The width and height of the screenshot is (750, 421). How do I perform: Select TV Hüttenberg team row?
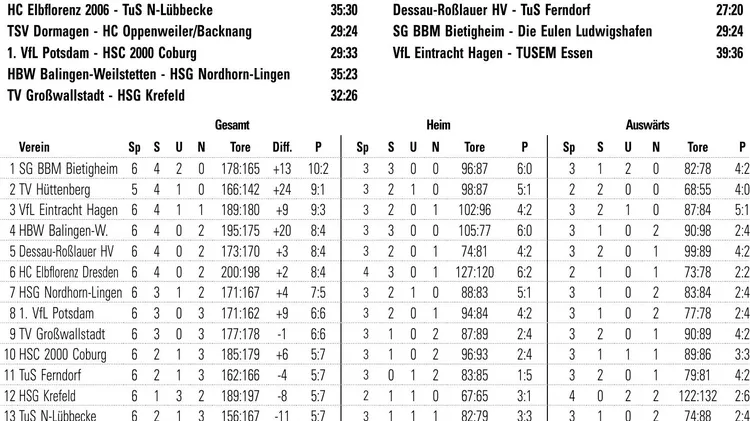click(52, 188)
